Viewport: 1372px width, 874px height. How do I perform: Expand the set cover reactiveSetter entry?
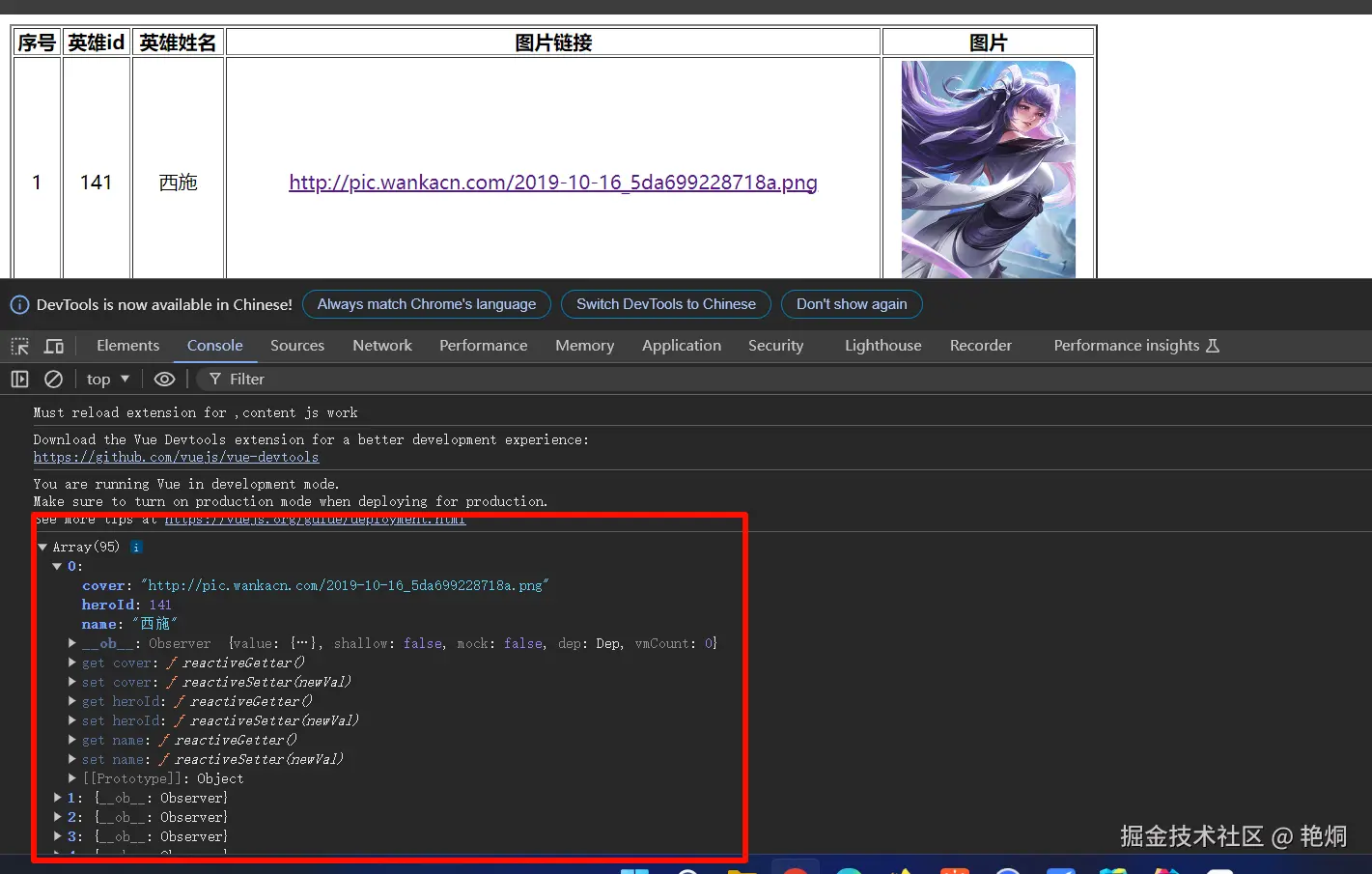click(72, 682)
